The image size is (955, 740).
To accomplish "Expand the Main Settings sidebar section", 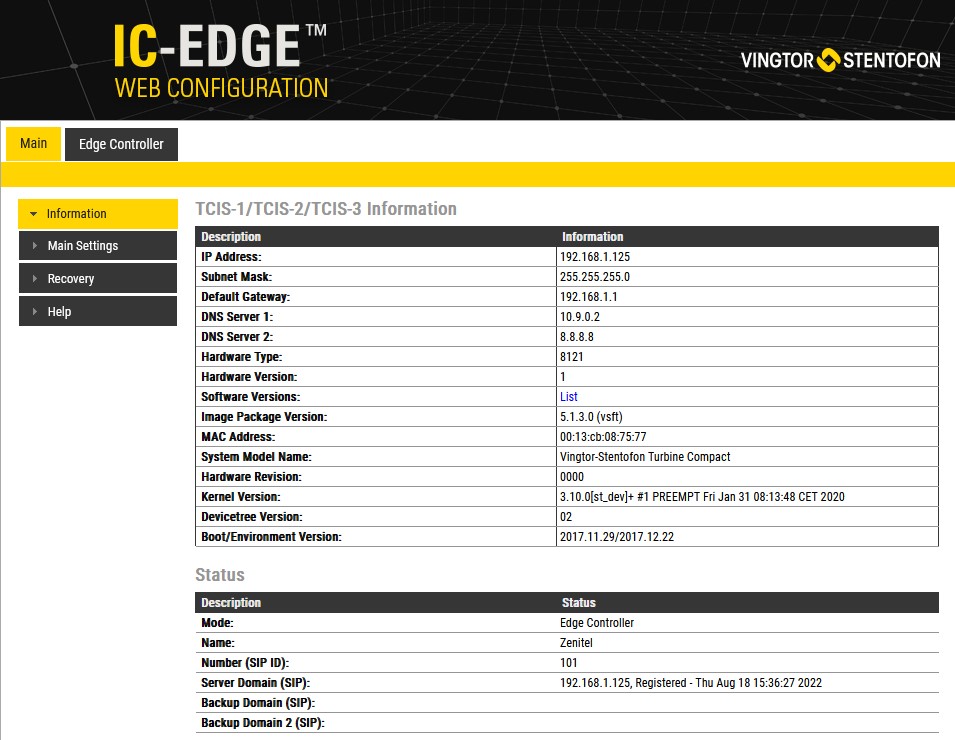I will 98,245.
